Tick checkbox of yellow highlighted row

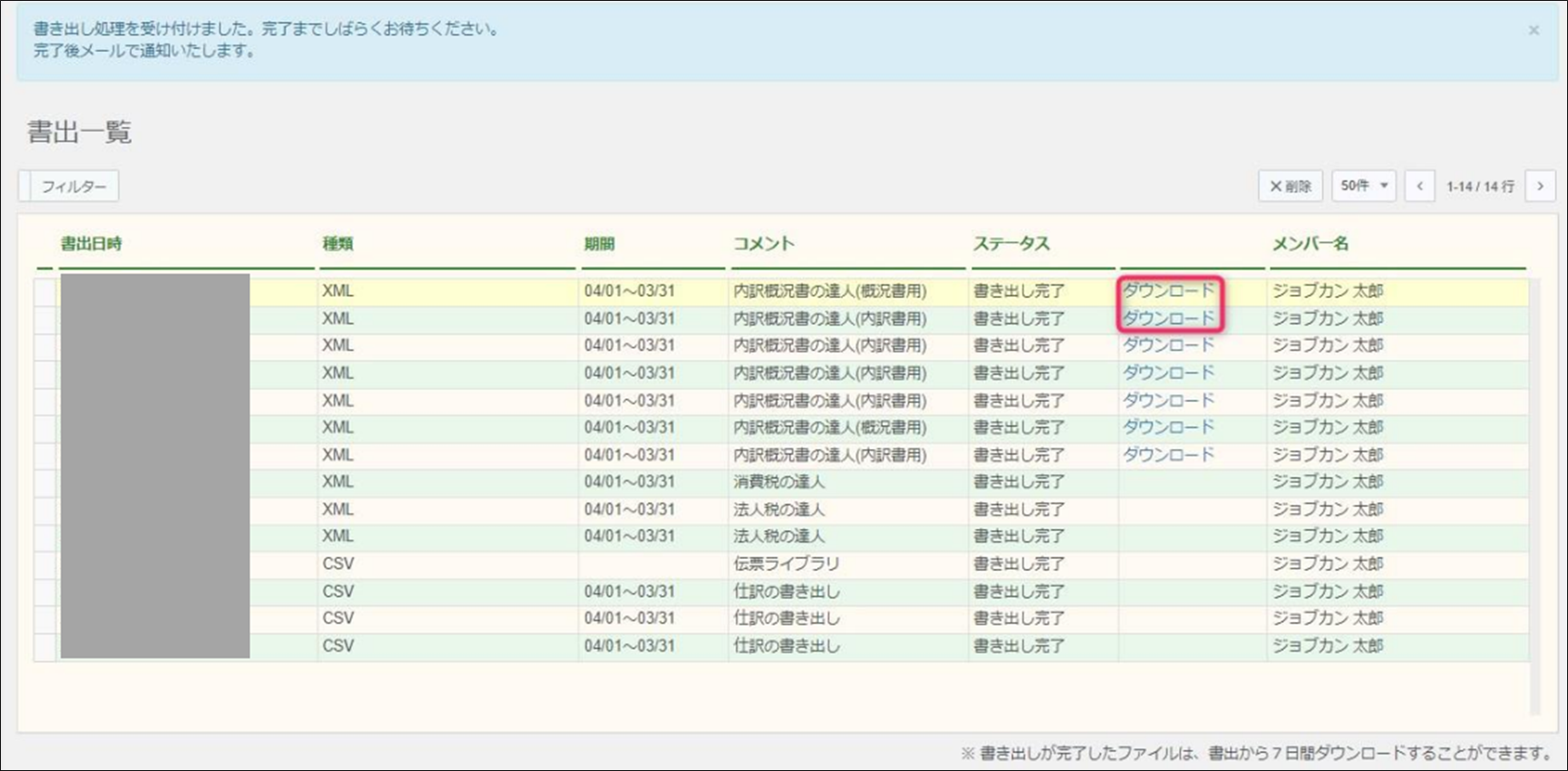44,291
